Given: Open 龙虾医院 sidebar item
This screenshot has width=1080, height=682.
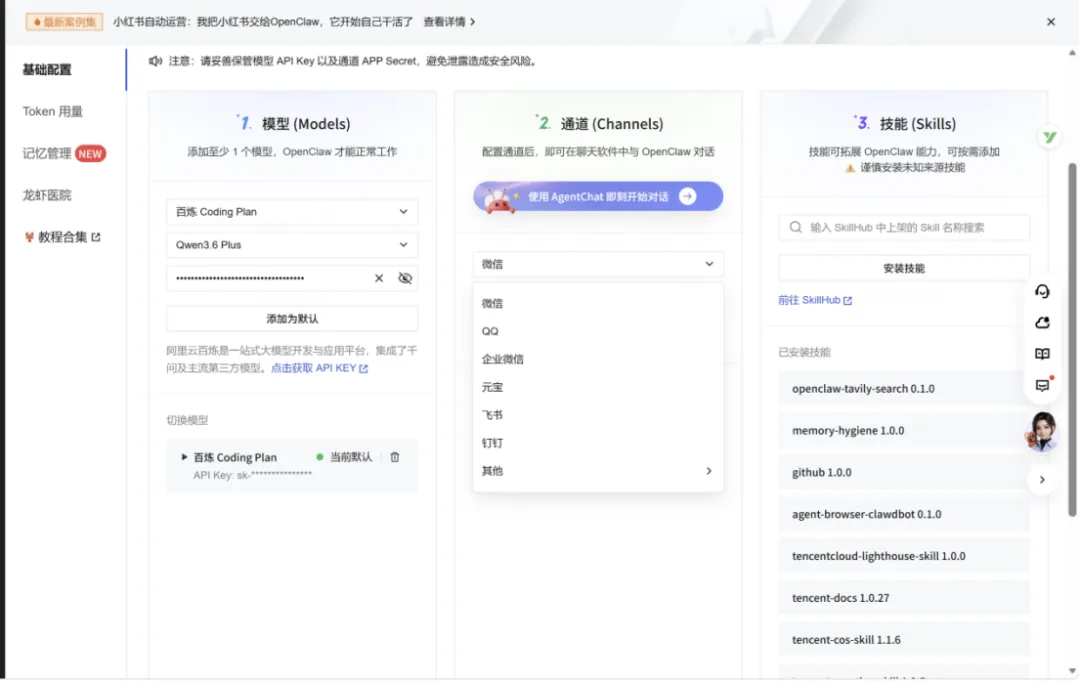Looking at the screenshot, I should tap(47, 196).
